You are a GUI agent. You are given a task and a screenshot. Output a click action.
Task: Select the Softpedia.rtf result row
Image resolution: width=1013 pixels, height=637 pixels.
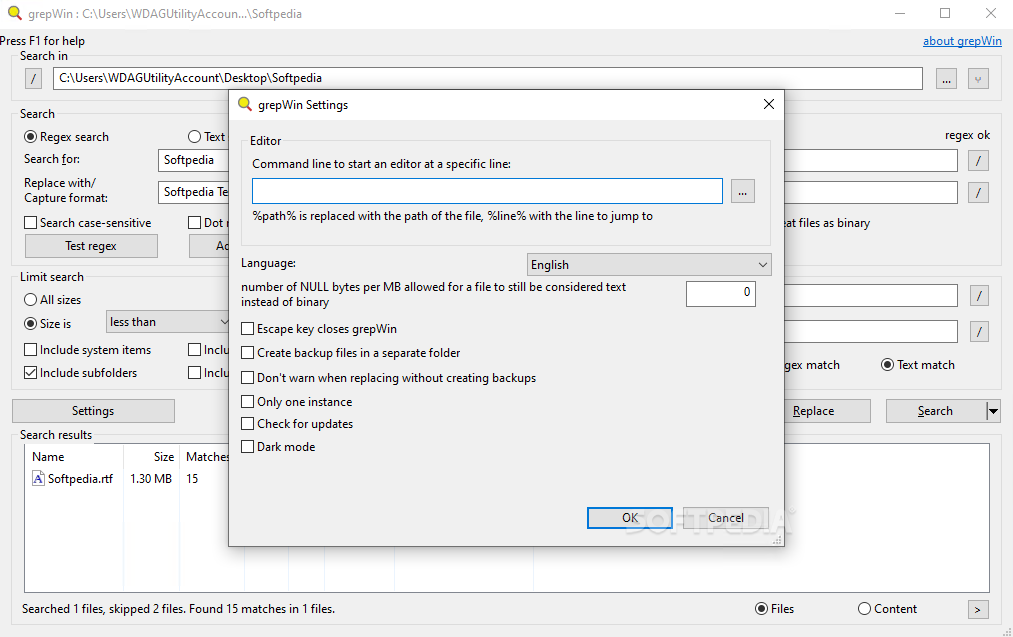(80, 479)
